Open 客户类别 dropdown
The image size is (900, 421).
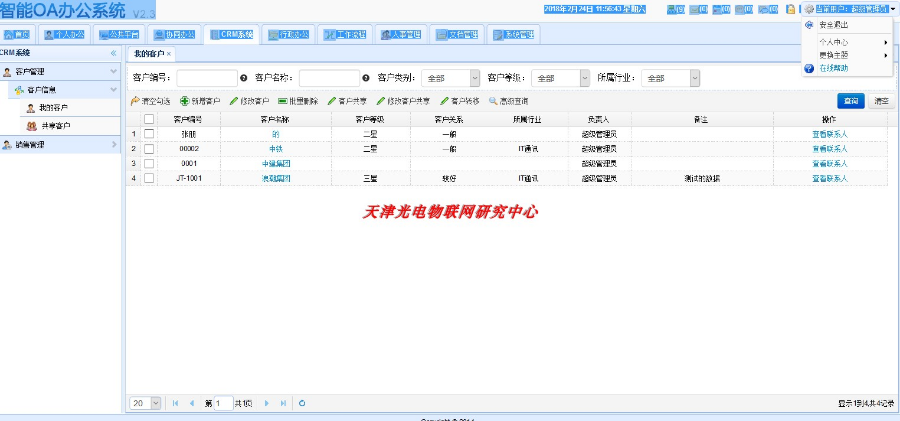click(x=475, y=78)
